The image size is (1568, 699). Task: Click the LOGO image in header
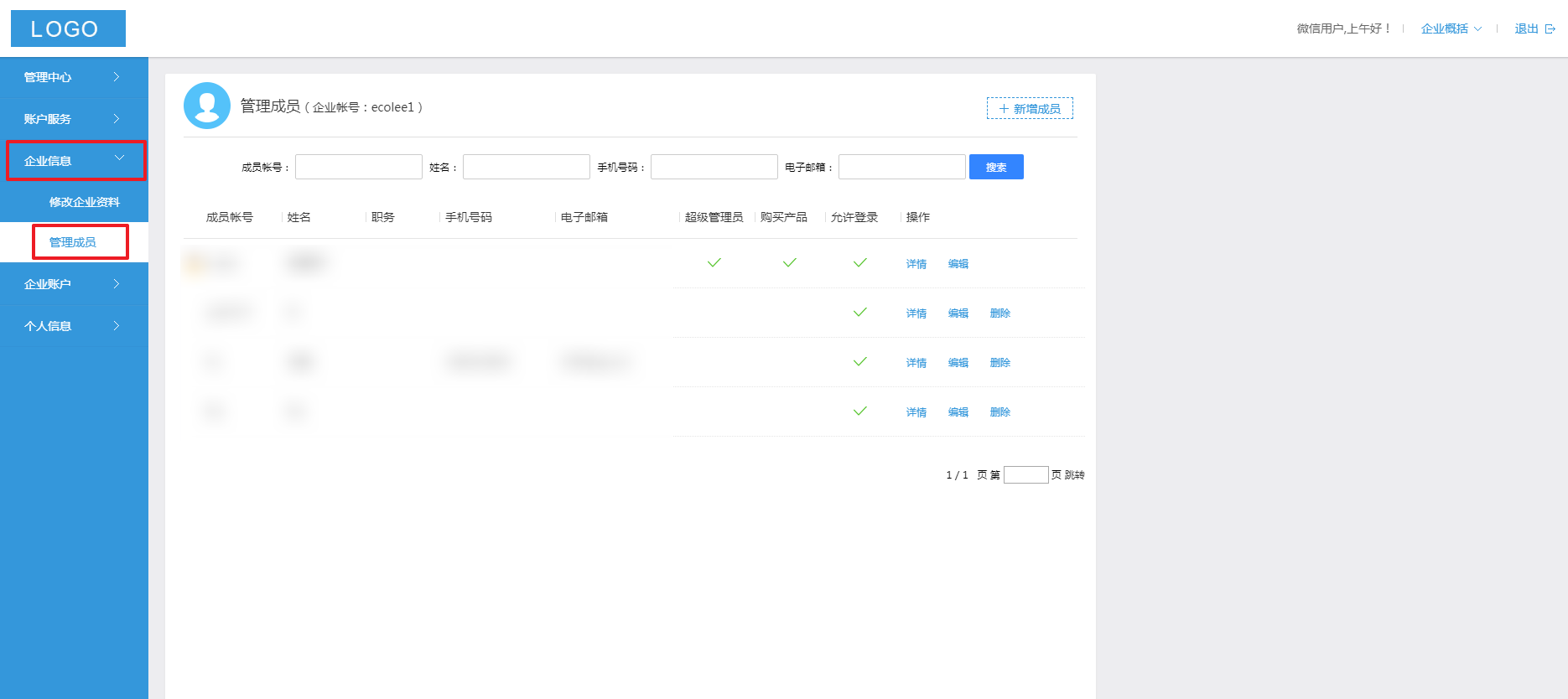(x=68, y=28)
